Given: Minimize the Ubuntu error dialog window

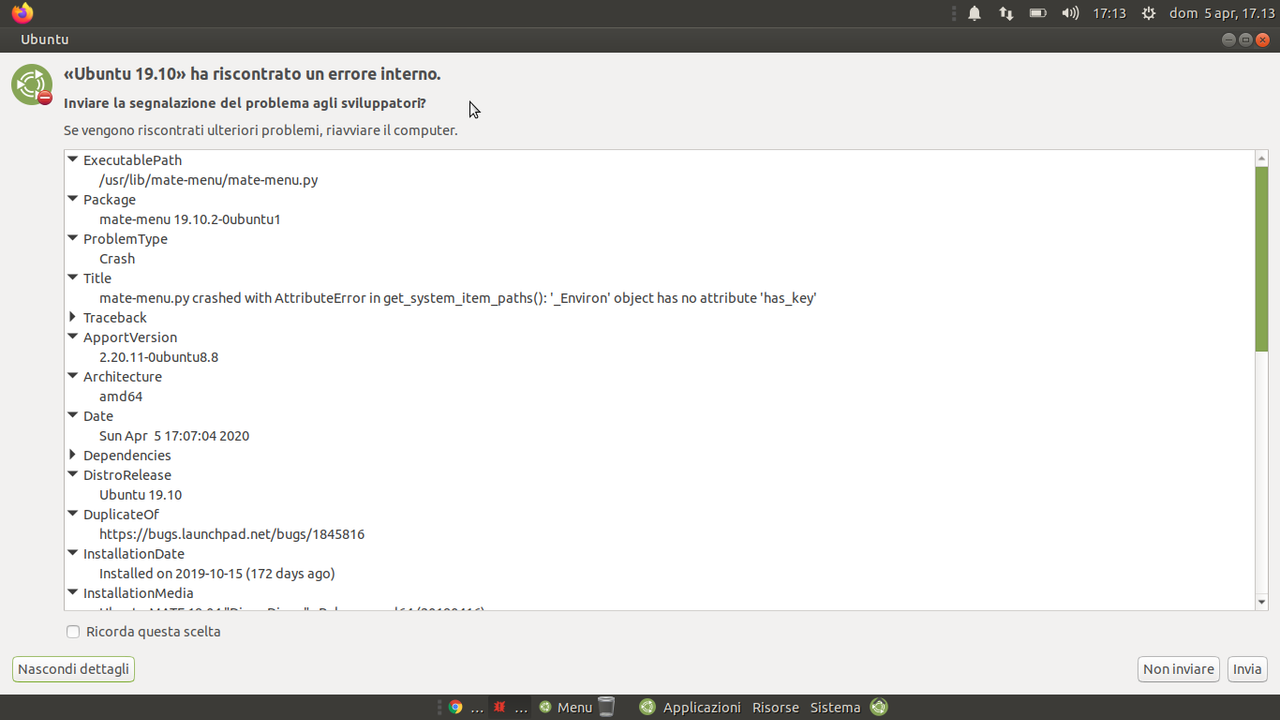Looking at the screenshot, I should point(1230,40).
